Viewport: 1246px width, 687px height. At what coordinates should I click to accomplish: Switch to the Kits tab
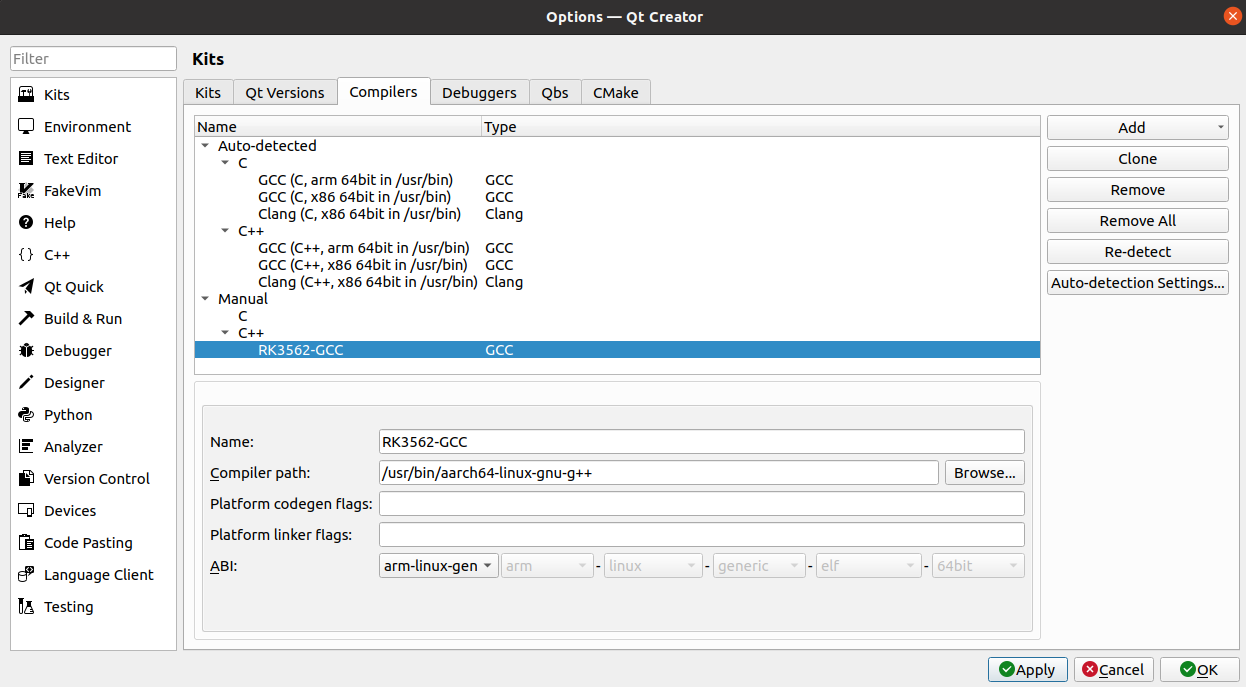(x=208, y=92)
